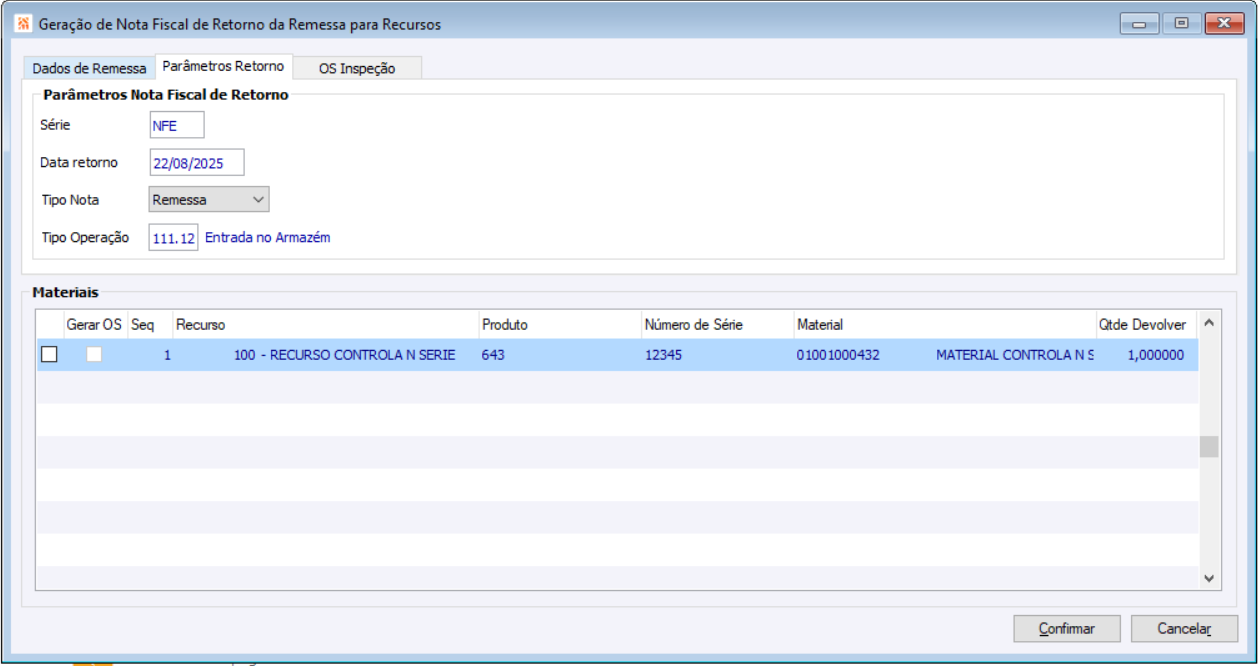Switch to Dados de Remessa tab
Screen dimensions: 1259x666
point(89,68)
